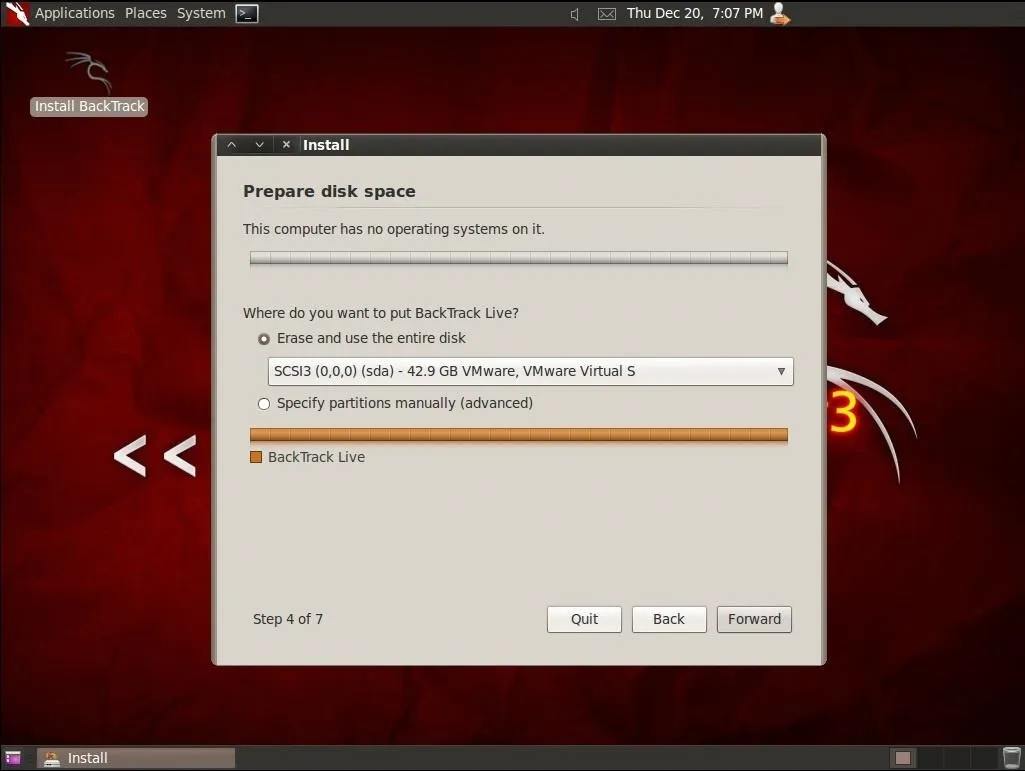Click the BackTrack dragon logo in panel
Viewport: 1025px width, 771px height.
(16, 13)
